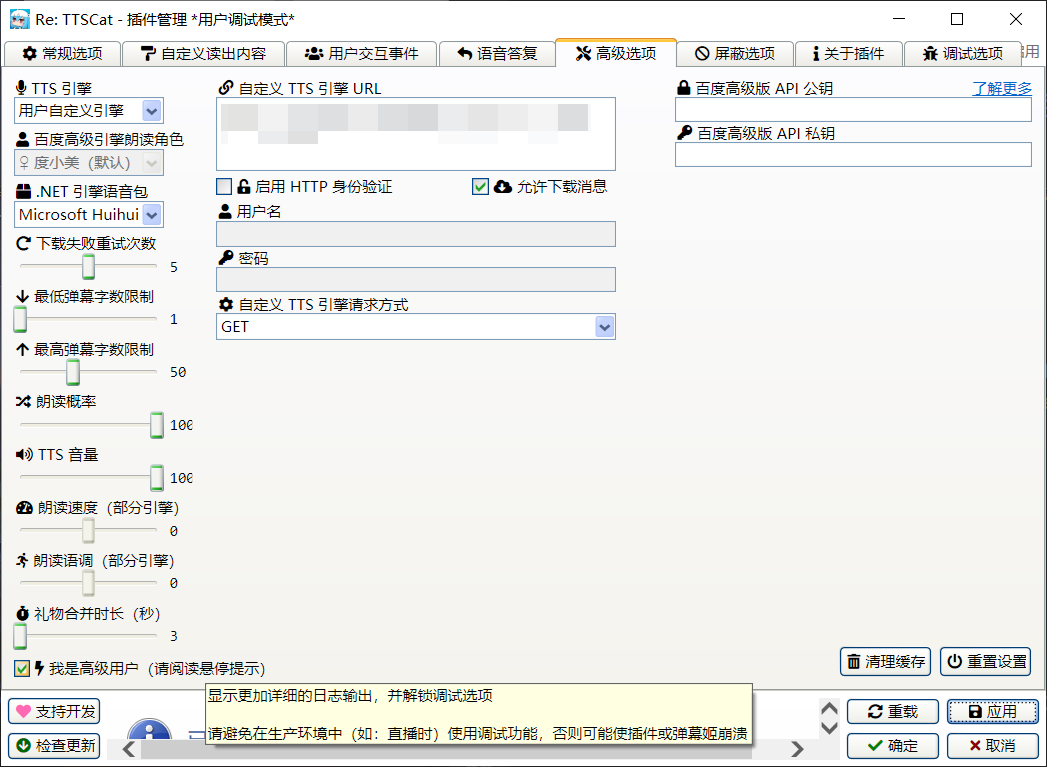Click the speedometer icon beside 朗读速度
1047x767 pixels.
[24, 508]
